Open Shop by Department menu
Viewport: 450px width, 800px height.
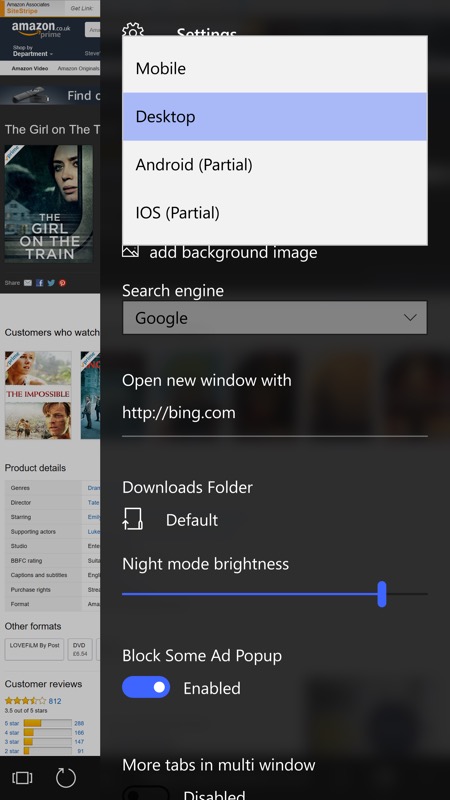[33, 51]
